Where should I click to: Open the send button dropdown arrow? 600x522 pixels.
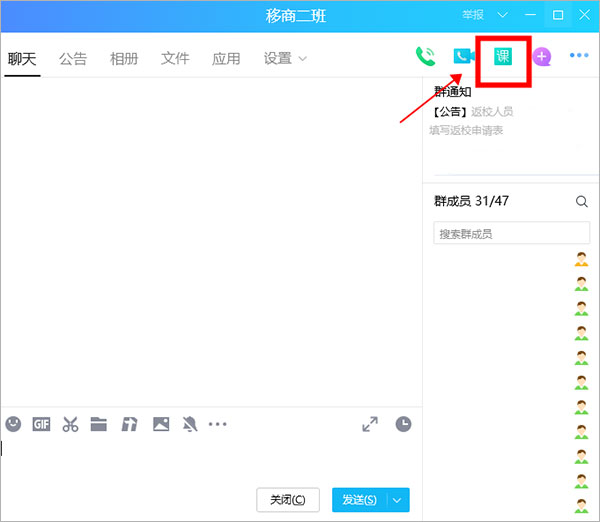click(399, 500)
